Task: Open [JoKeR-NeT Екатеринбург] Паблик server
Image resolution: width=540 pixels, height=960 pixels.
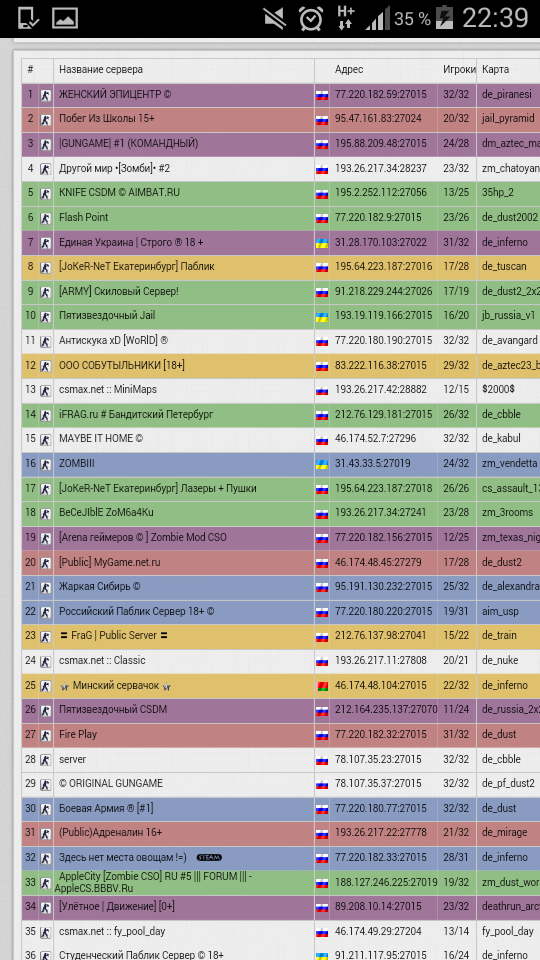Action: pos(137,266)
